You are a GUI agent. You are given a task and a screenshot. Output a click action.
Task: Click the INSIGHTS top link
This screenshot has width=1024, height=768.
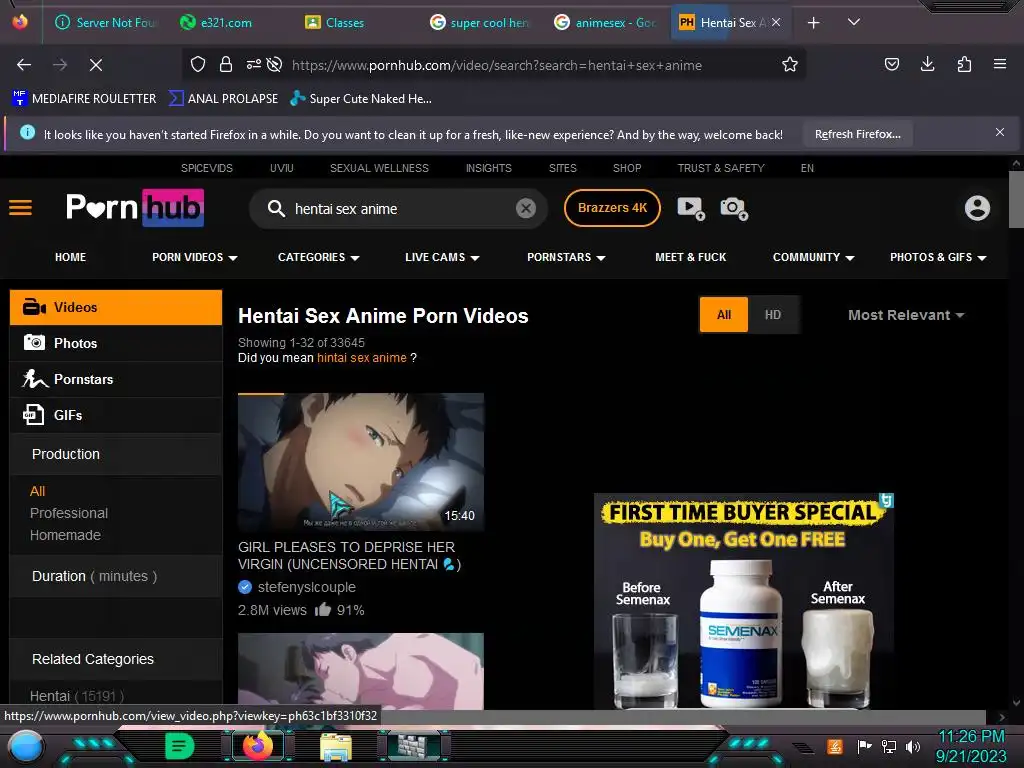488,168
